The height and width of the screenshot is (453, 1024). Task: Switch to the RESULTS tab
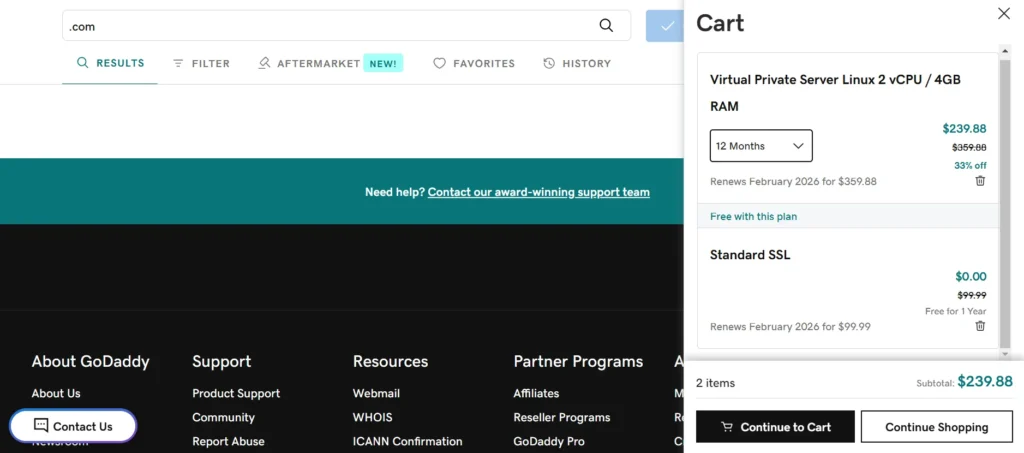(110, 63)
